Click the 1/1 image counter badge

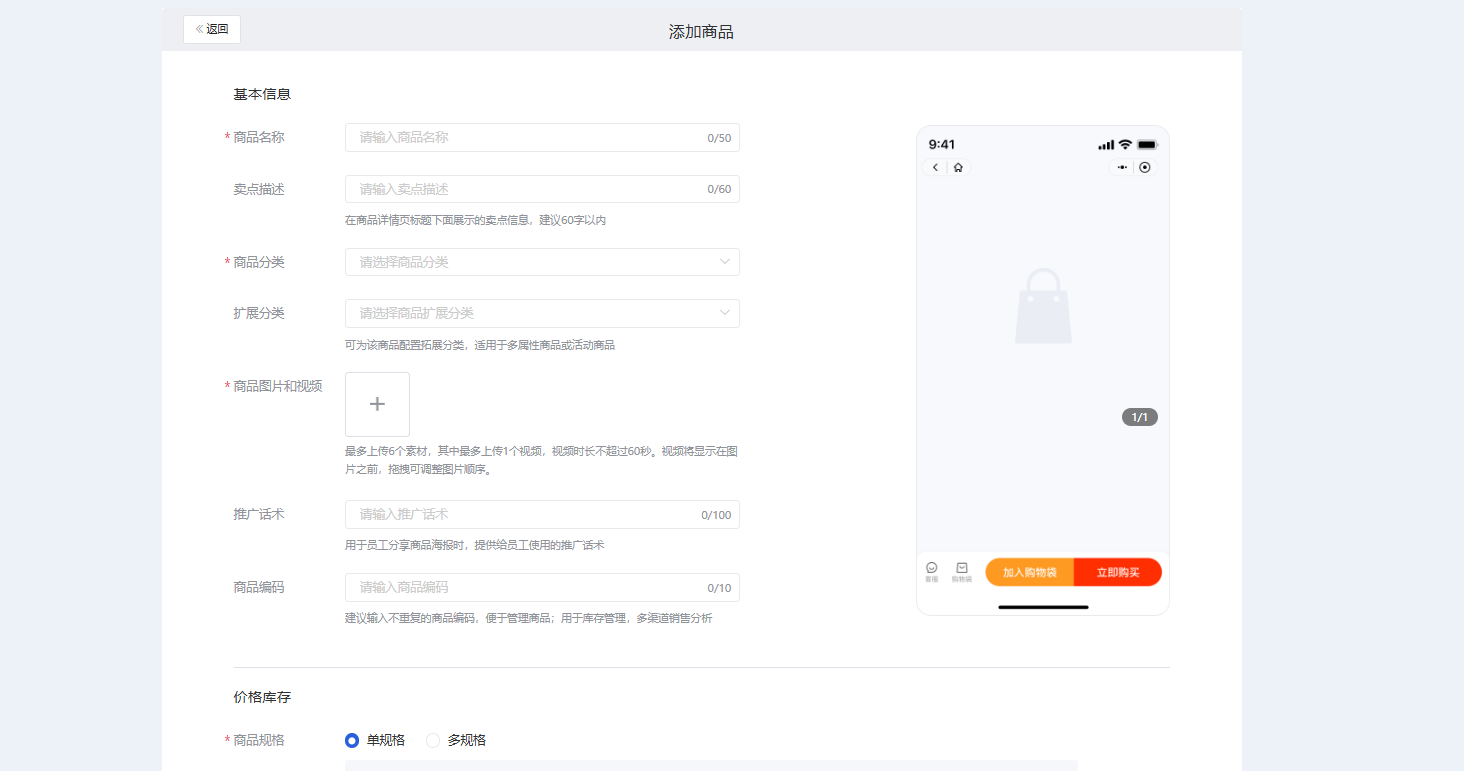click(x=1140, y=417)
